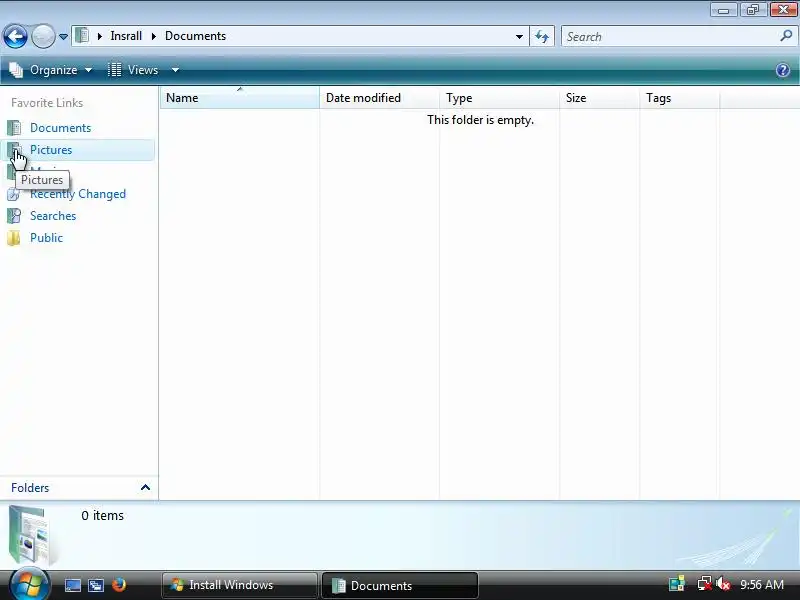The image size is (800, 600).
Task: Open the Organize menu
Action: coord(51,70)
